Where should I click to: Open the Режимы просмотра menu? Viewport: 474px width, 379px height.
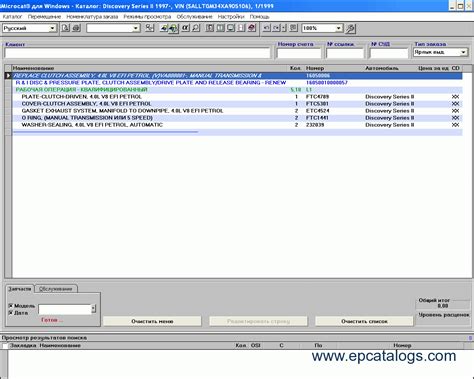coord(147,17)
